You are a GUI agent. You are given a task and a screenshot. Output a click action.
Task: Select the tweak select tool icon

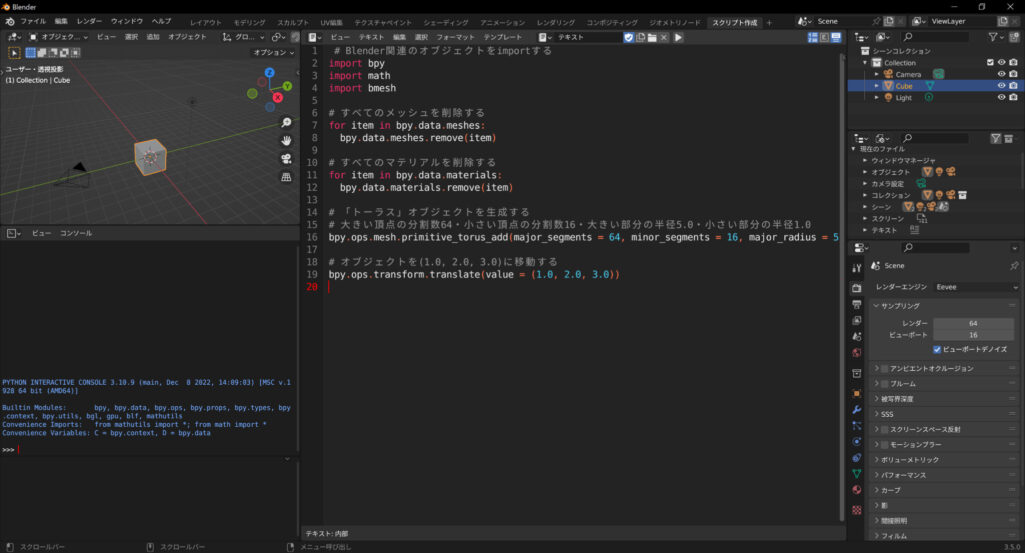(x=14, y=52)
